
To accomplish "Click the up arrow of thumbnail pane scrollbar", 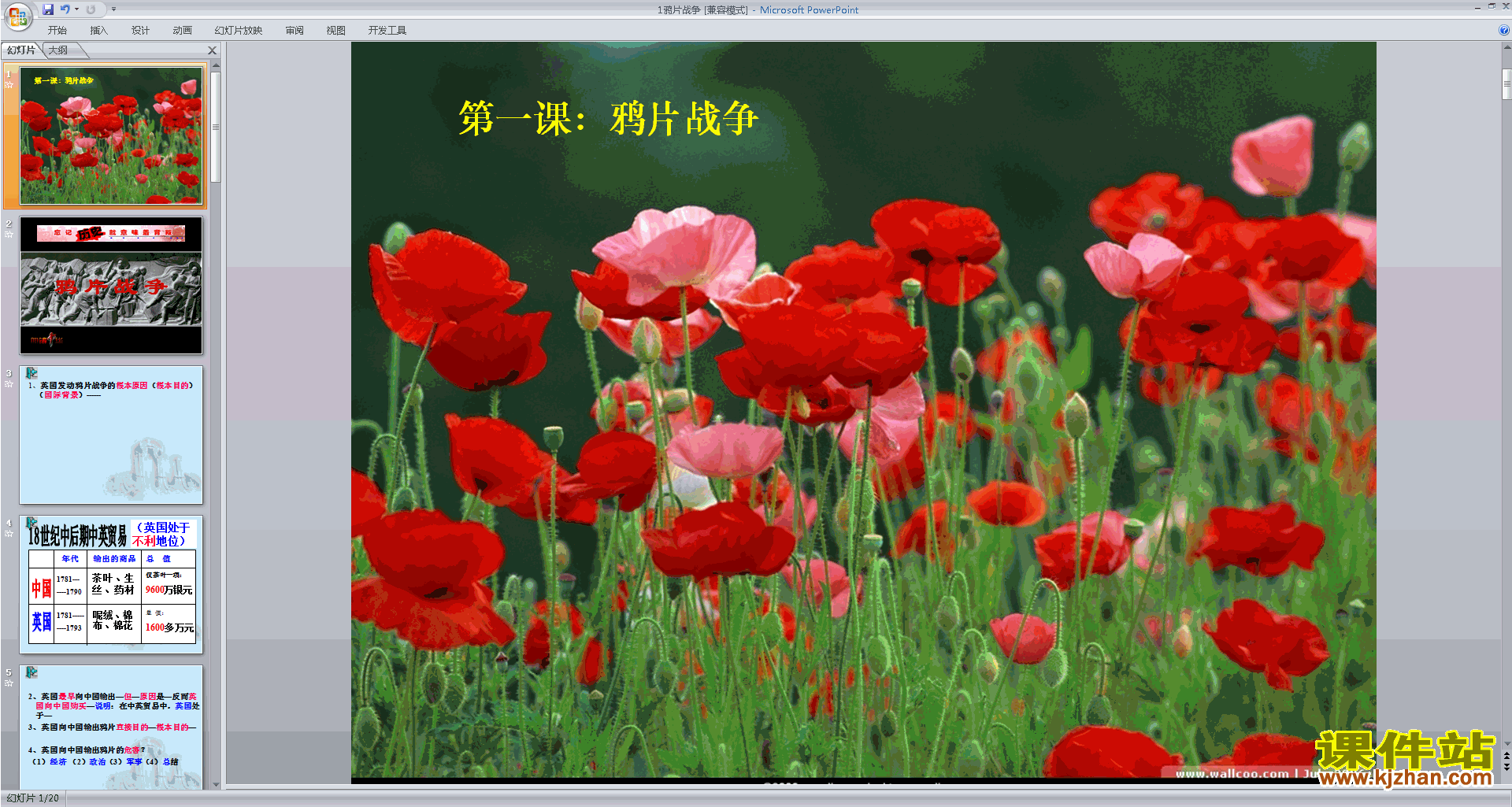I will (216, 65).
